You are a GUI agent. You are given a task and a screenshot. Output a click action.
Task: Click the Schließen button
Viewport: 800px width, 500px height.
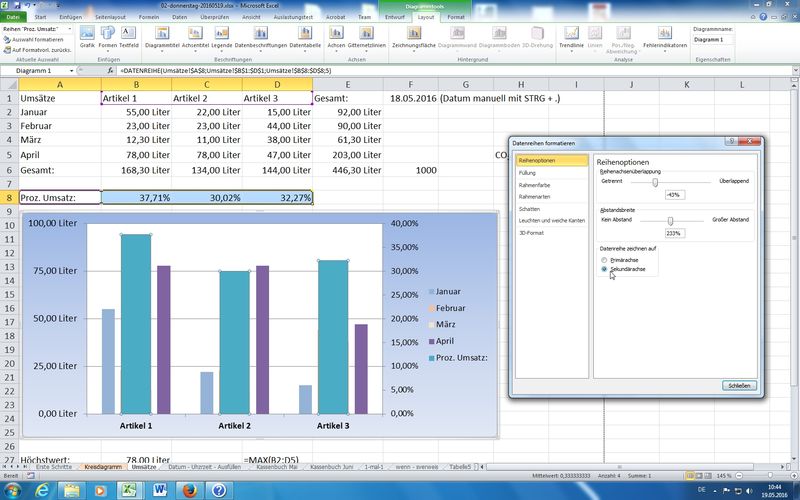(737, 385)
